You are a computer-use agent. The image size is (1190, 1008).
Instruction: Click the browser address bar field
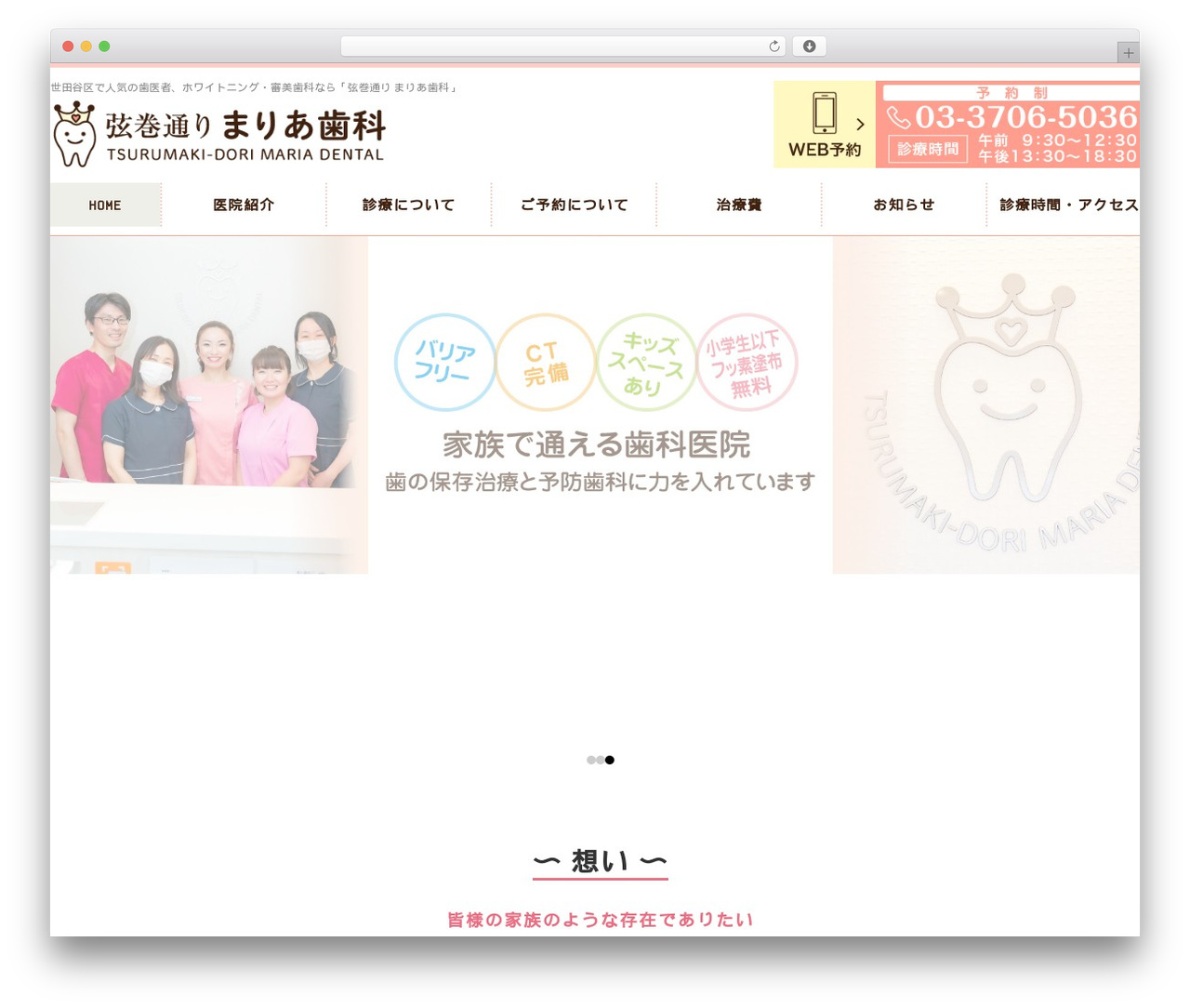tap(563, 46)
